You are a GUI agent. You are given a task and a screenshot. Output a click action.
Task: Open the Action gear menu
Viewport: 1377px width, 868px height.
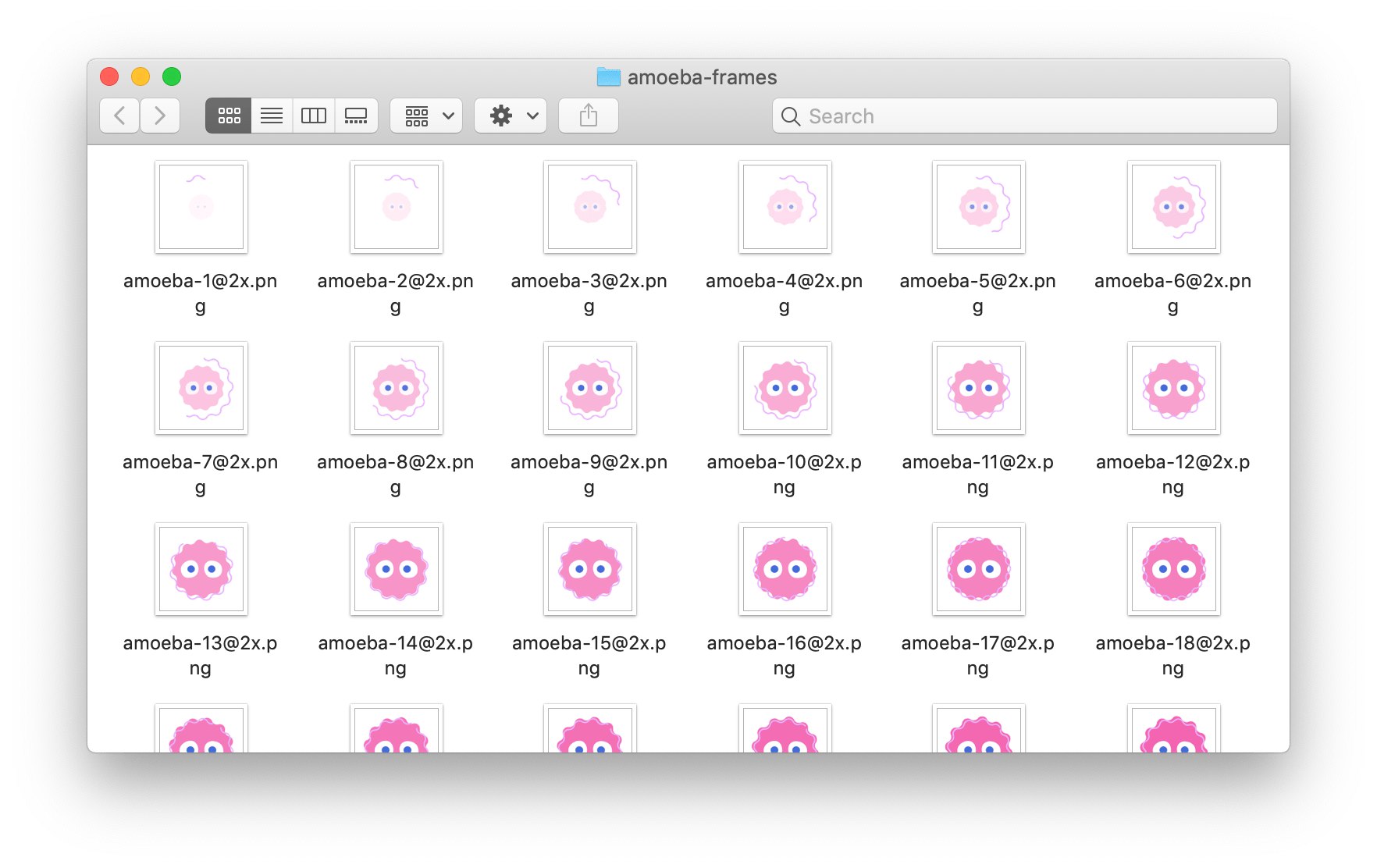coord(511,116)
